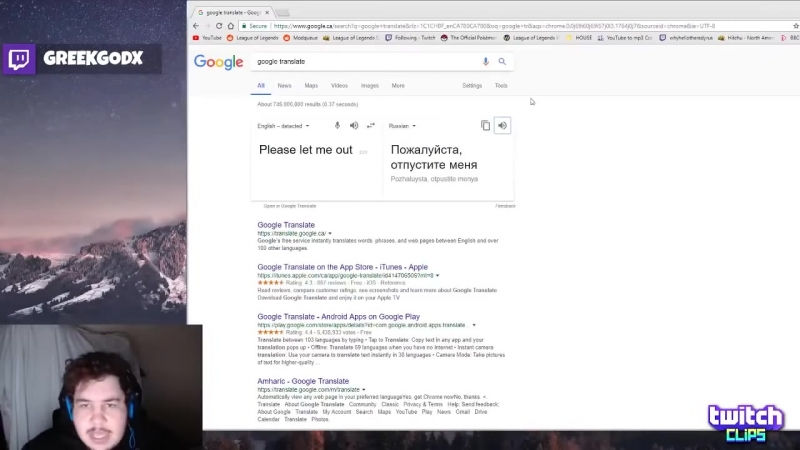Click the Google logo
The width and height of the screenshot is (800, 450).
pos(218,62)
